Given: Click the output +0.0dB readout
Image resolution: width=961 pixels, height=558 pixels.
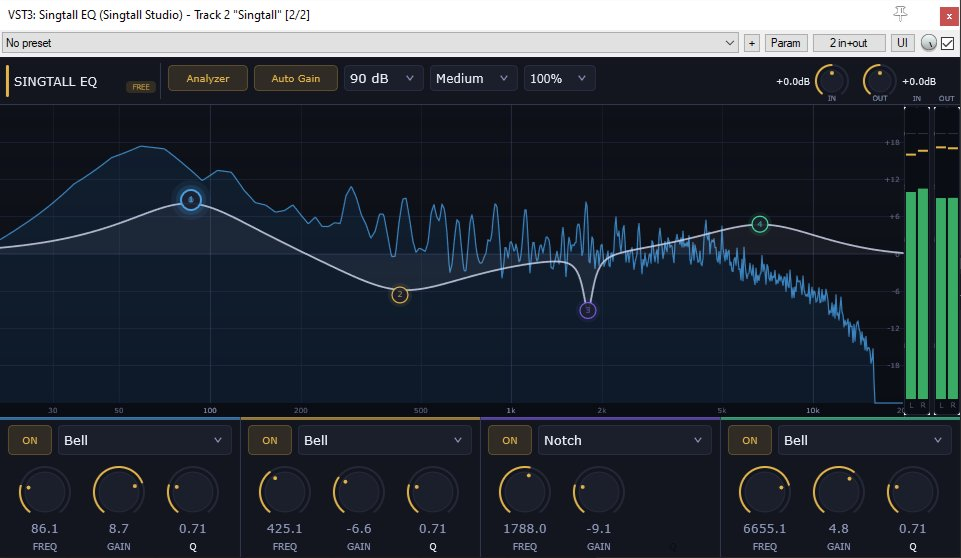Looking at the screenshot, I should [x=919, y=82].
